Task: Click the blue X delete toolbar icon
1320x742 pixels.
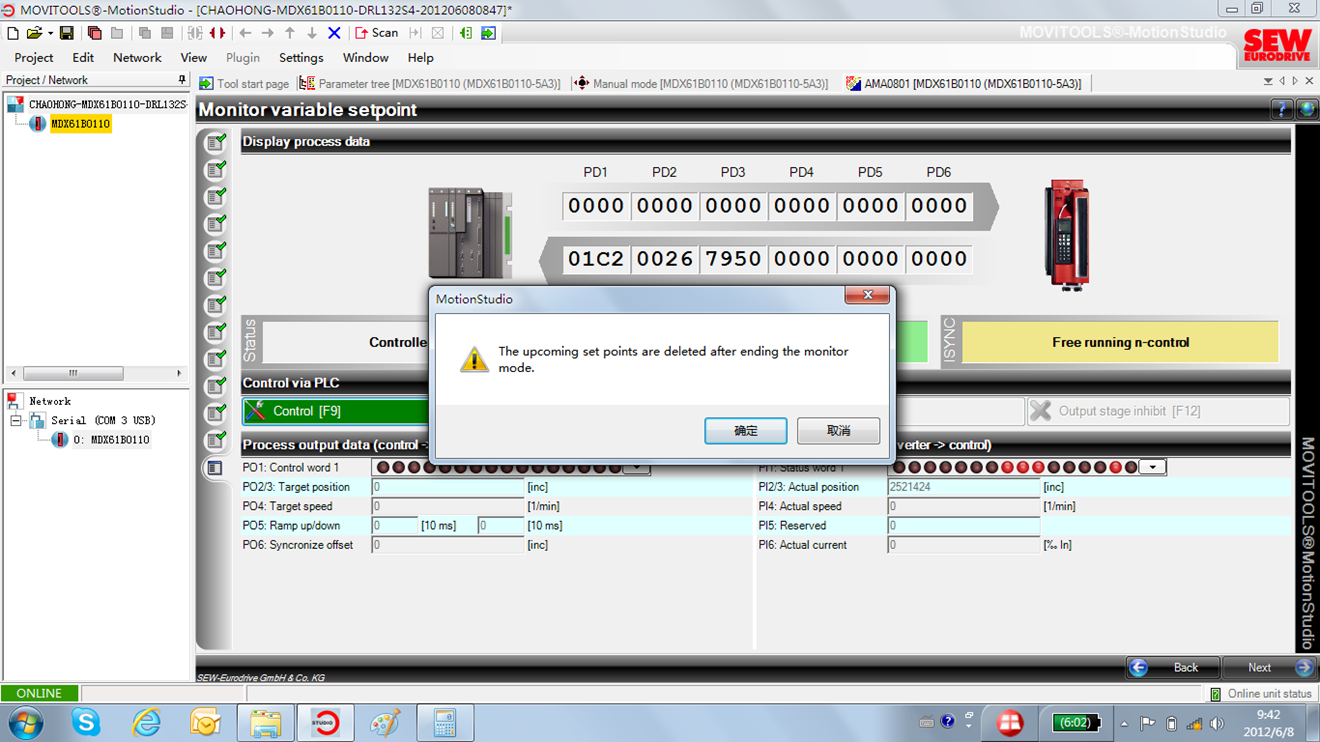Action: tap(334, 33)
